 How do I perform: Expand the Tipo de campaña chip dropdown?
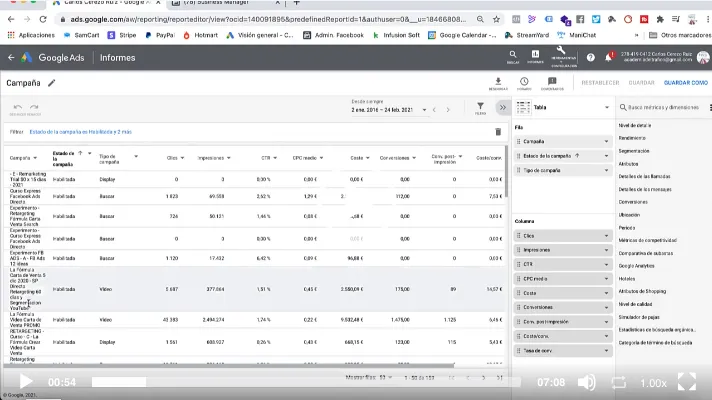(606, 171)
